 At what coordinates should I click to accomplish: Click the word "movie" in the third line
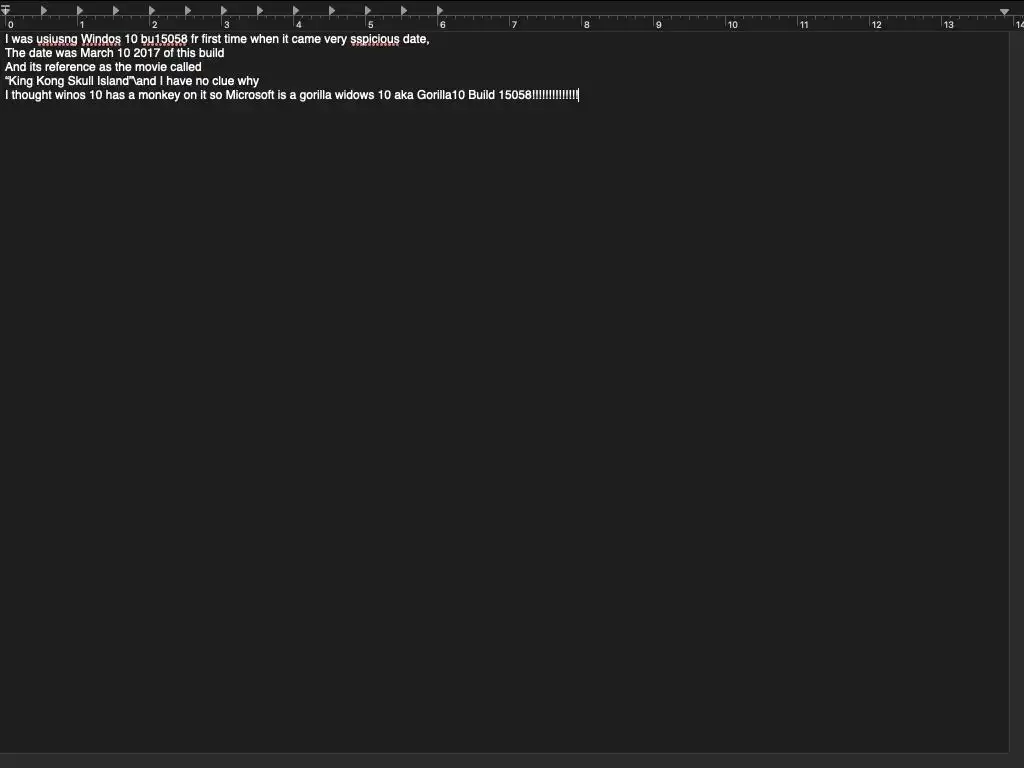[x=151, y=67]
